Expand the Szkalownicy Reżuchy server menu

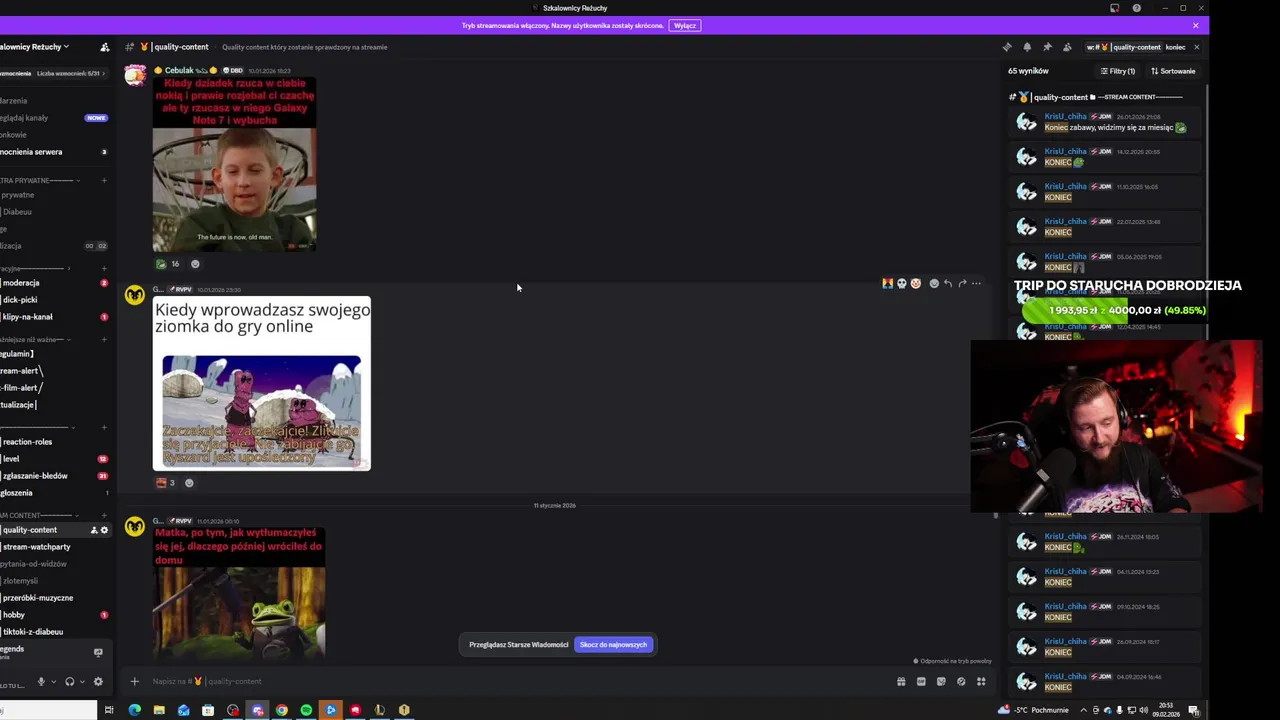coord(35,47)
